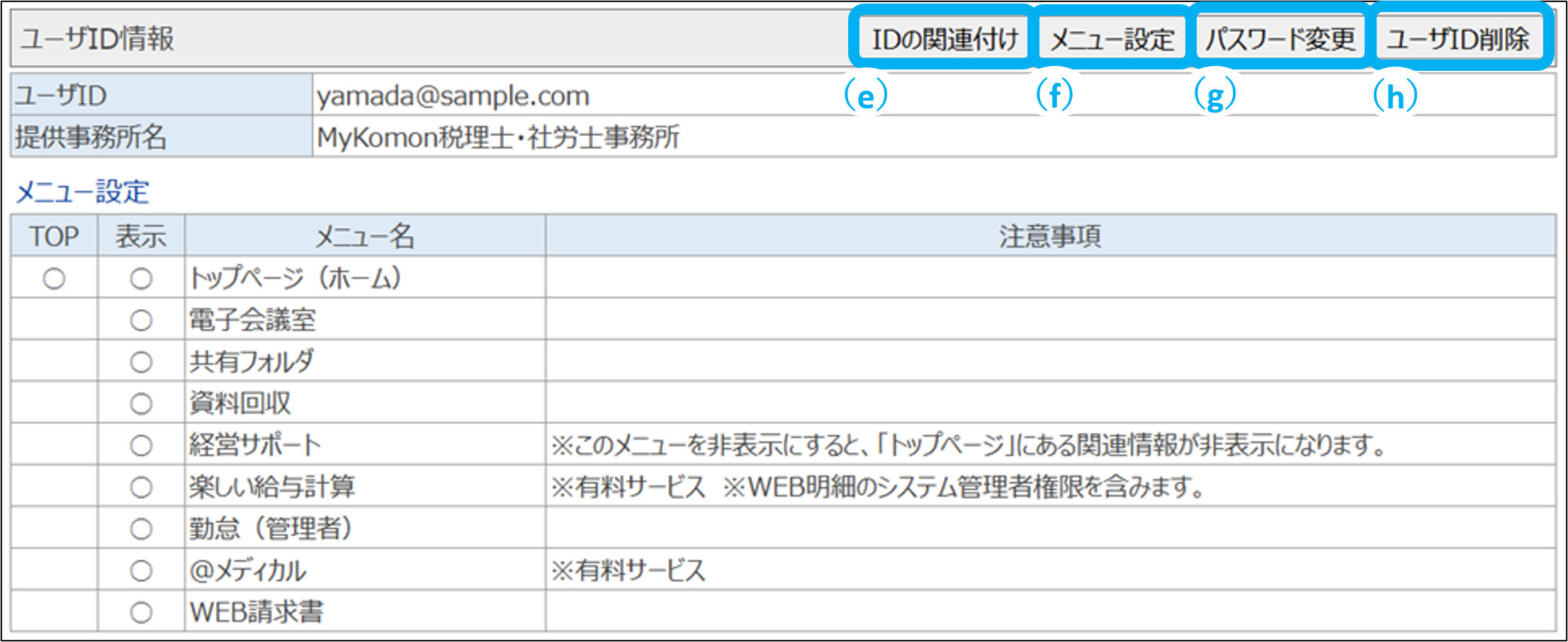Toggle 表示 circle for 共有フォルダ
Image resolution: width=1568 pixels, height=642 pixels.
pos(141,362)
